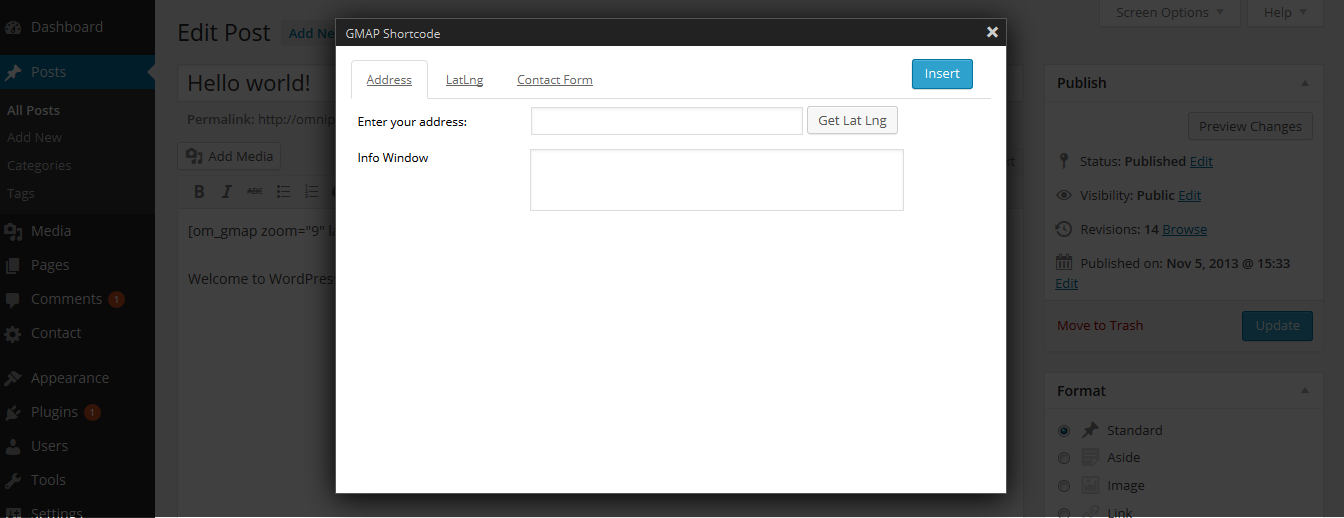Close the GMAP Shortcode dialog

tap(992, 32)
